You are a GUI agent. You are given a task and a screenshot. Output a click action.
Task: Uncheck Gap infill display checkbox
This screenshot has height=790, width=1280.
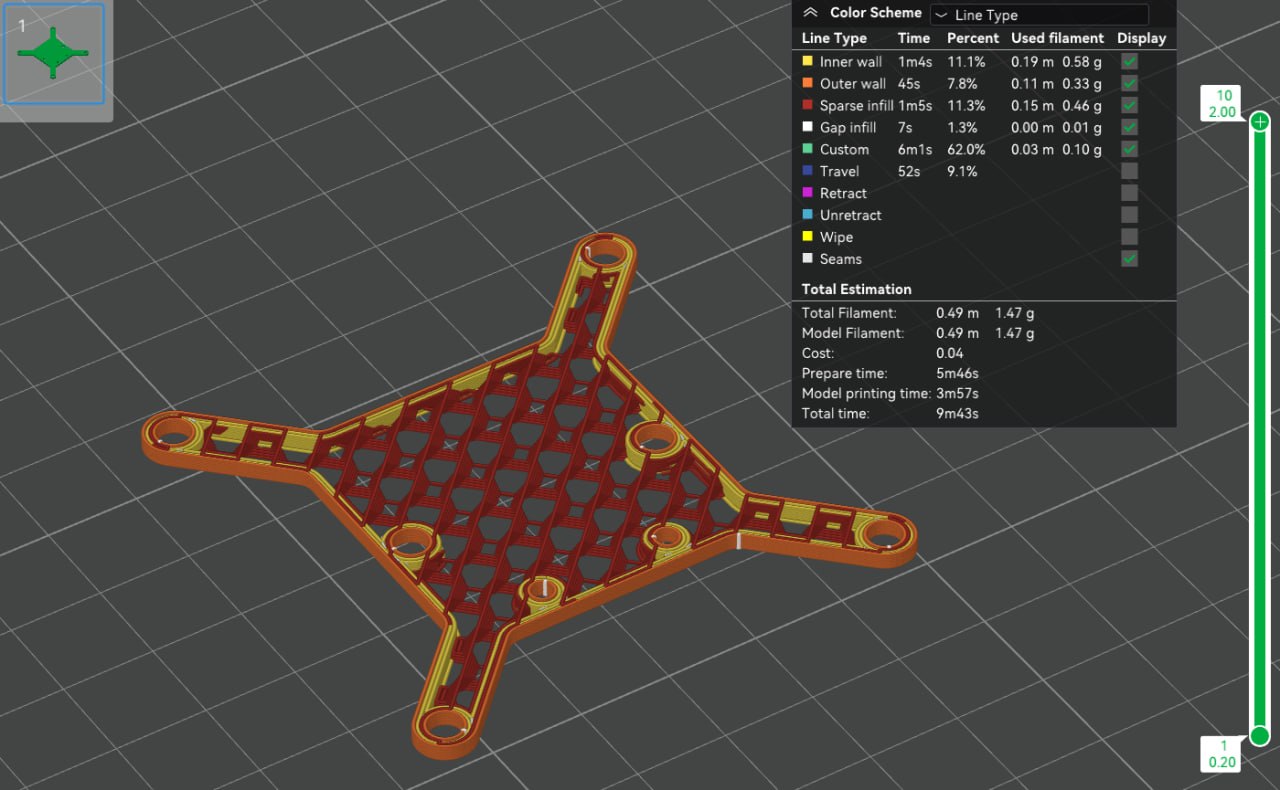click(1129, 127)
